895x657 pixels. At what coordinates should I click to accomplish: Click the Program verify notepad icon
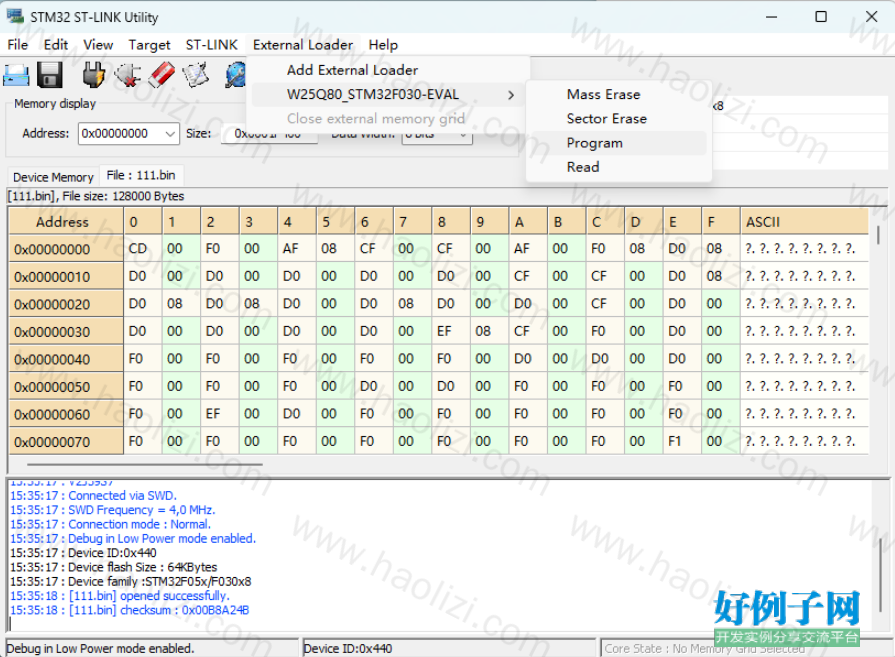[196, 75]
